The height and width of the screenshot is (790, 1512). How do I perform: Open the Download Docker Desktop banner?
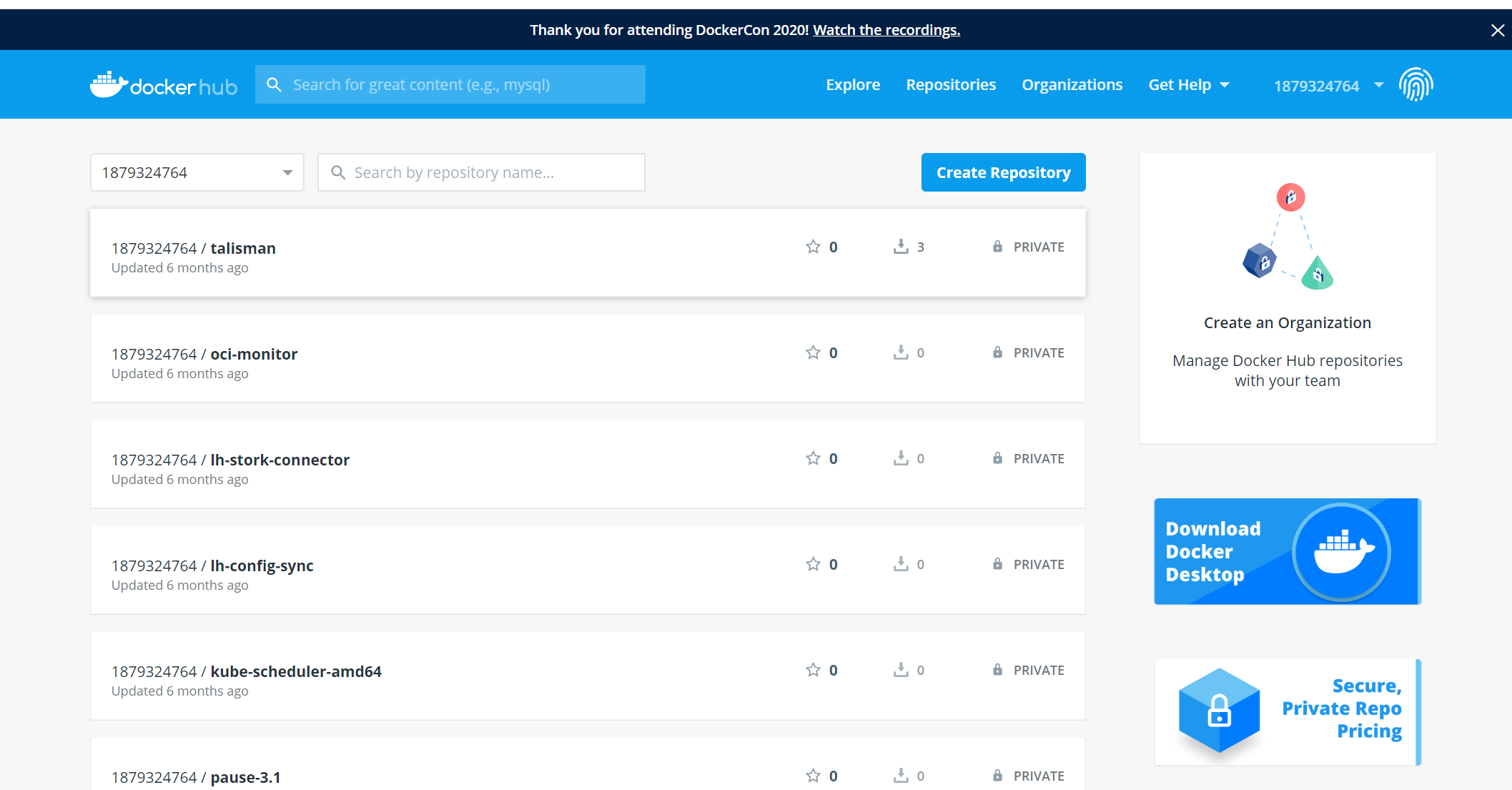point(1287,551)
